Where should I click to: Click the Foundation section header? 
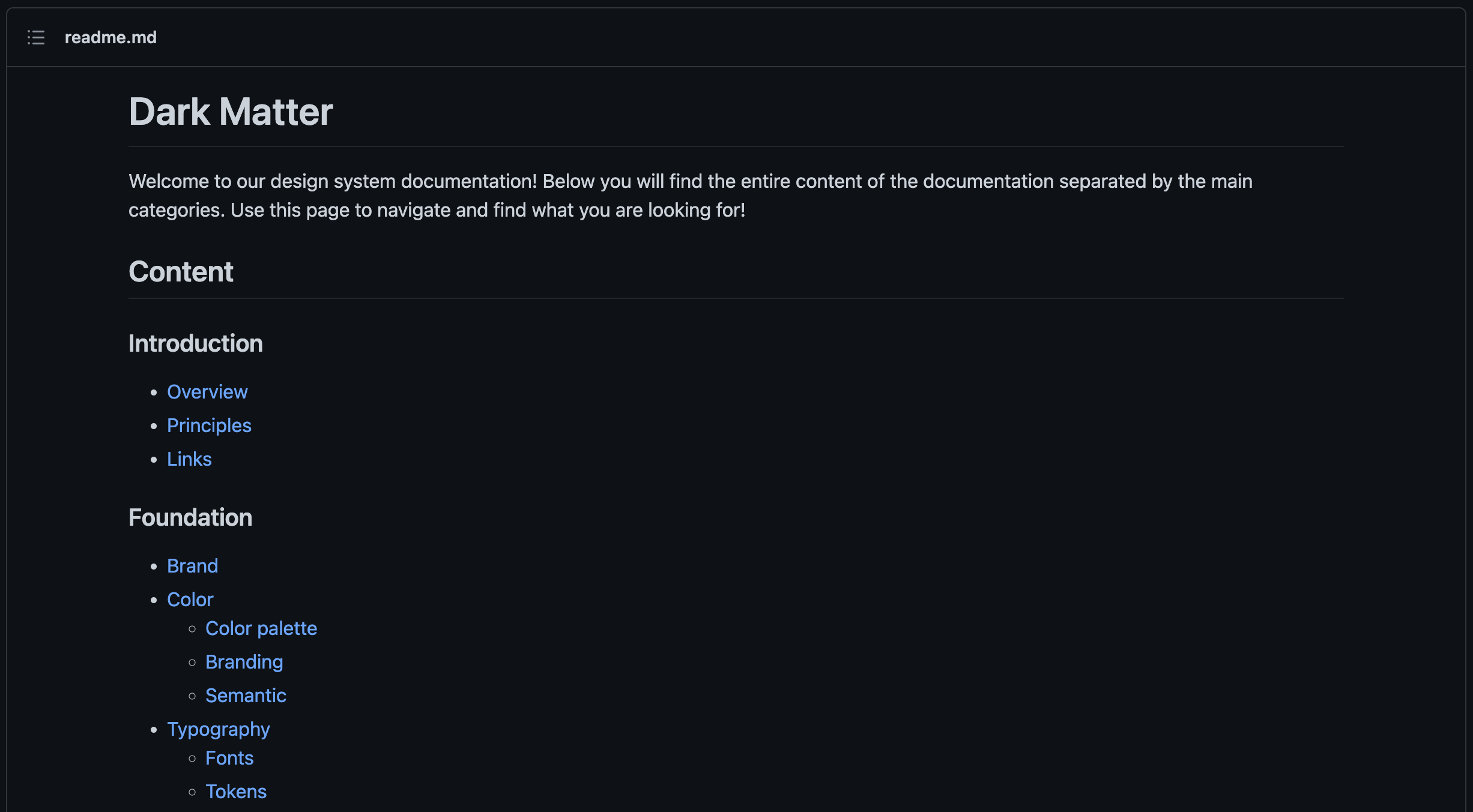pyautogui.click(x=190, y=518)
